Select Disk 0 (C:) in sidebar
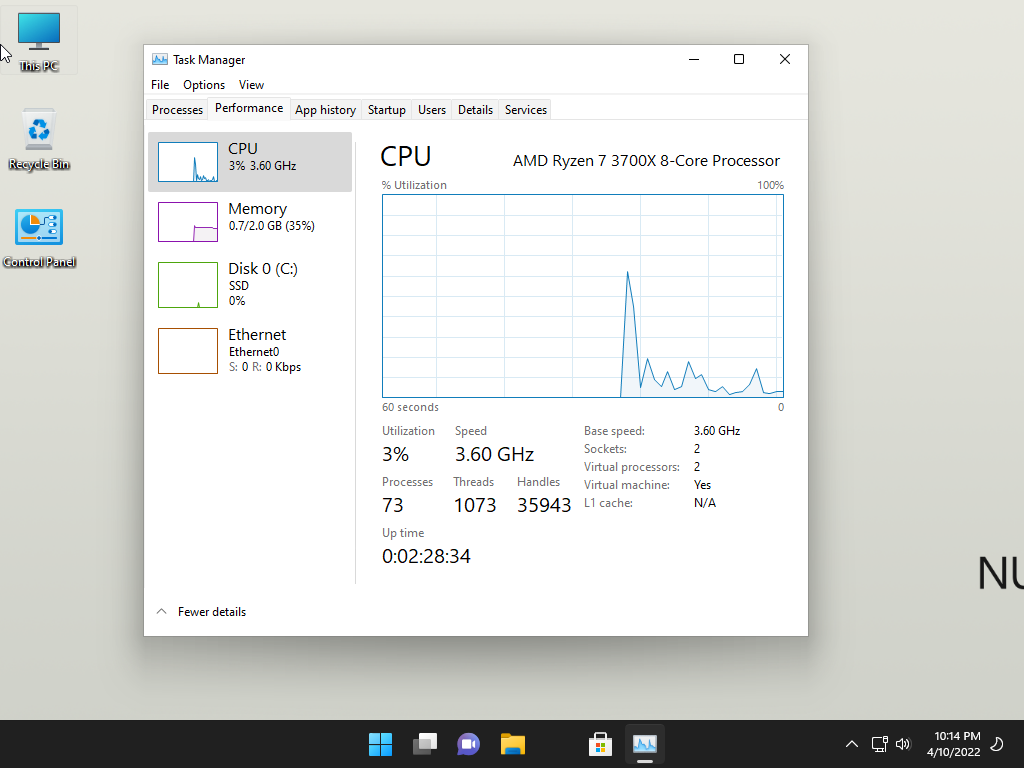 coord(250,284)
